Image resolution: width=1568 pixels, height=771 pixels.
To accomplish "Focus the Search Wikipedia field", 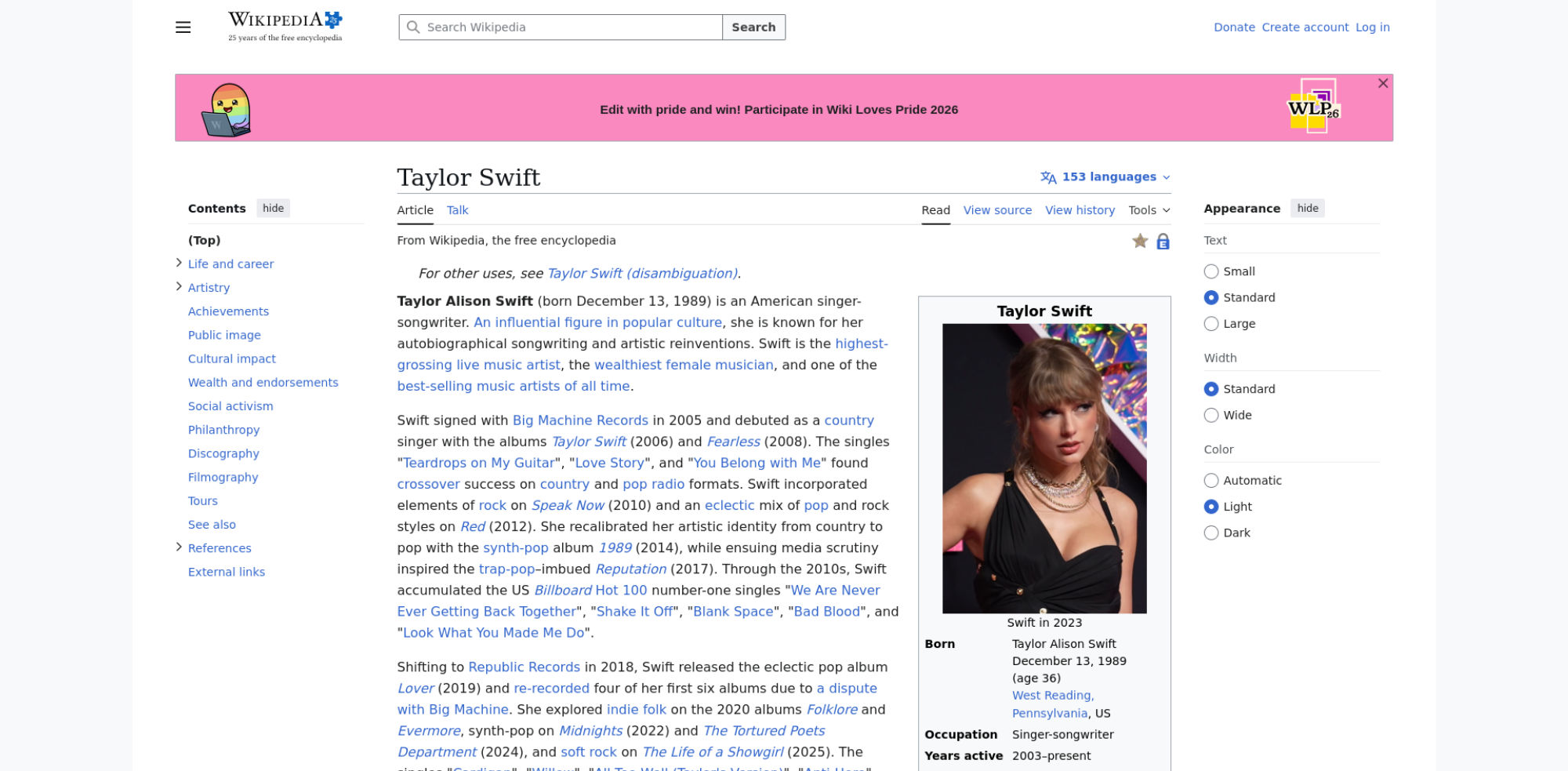I will (x=561, y=27).
